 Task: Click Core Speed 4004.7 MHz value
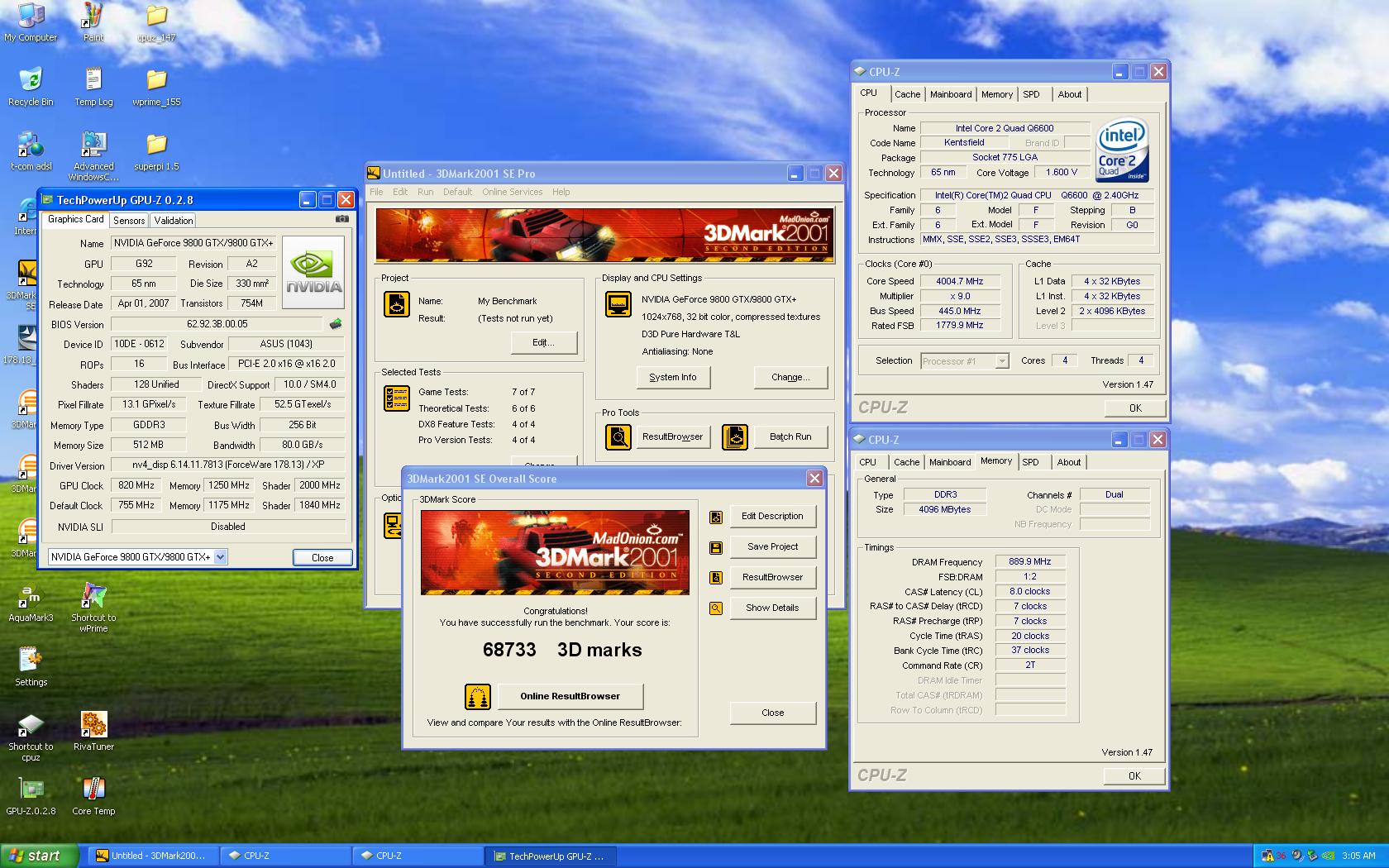[x=960, y=281]
